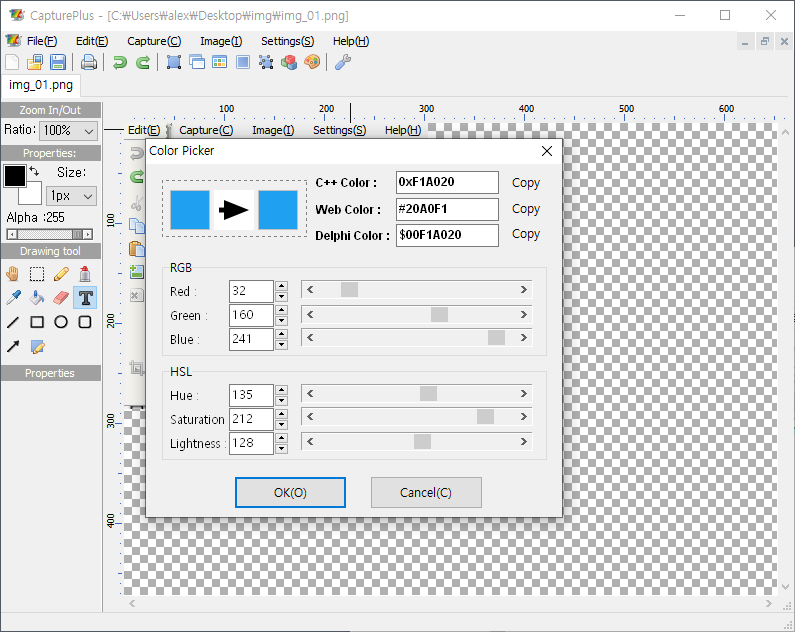795x632 pixels.
Task: Decrease the Hue value with stepper
Action: [281, 400]
